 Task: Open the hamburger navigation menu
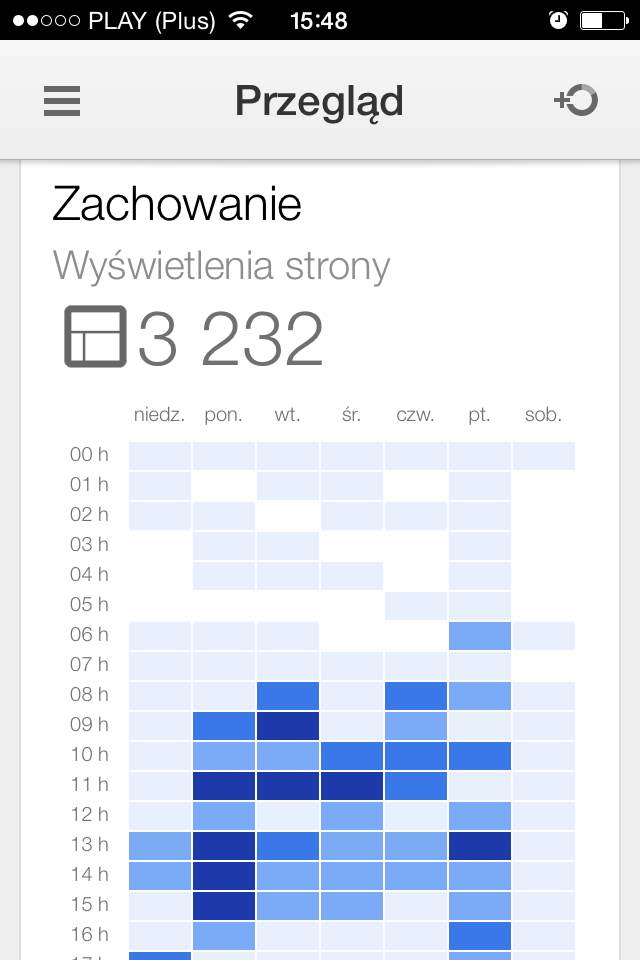pyautogui.click(x=62, y=101)
